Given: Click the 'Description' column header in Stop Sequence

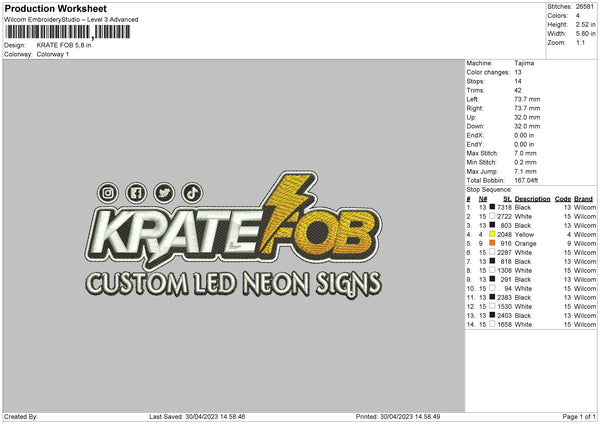Looking at the screenshot, I should [x=532, y=199].
